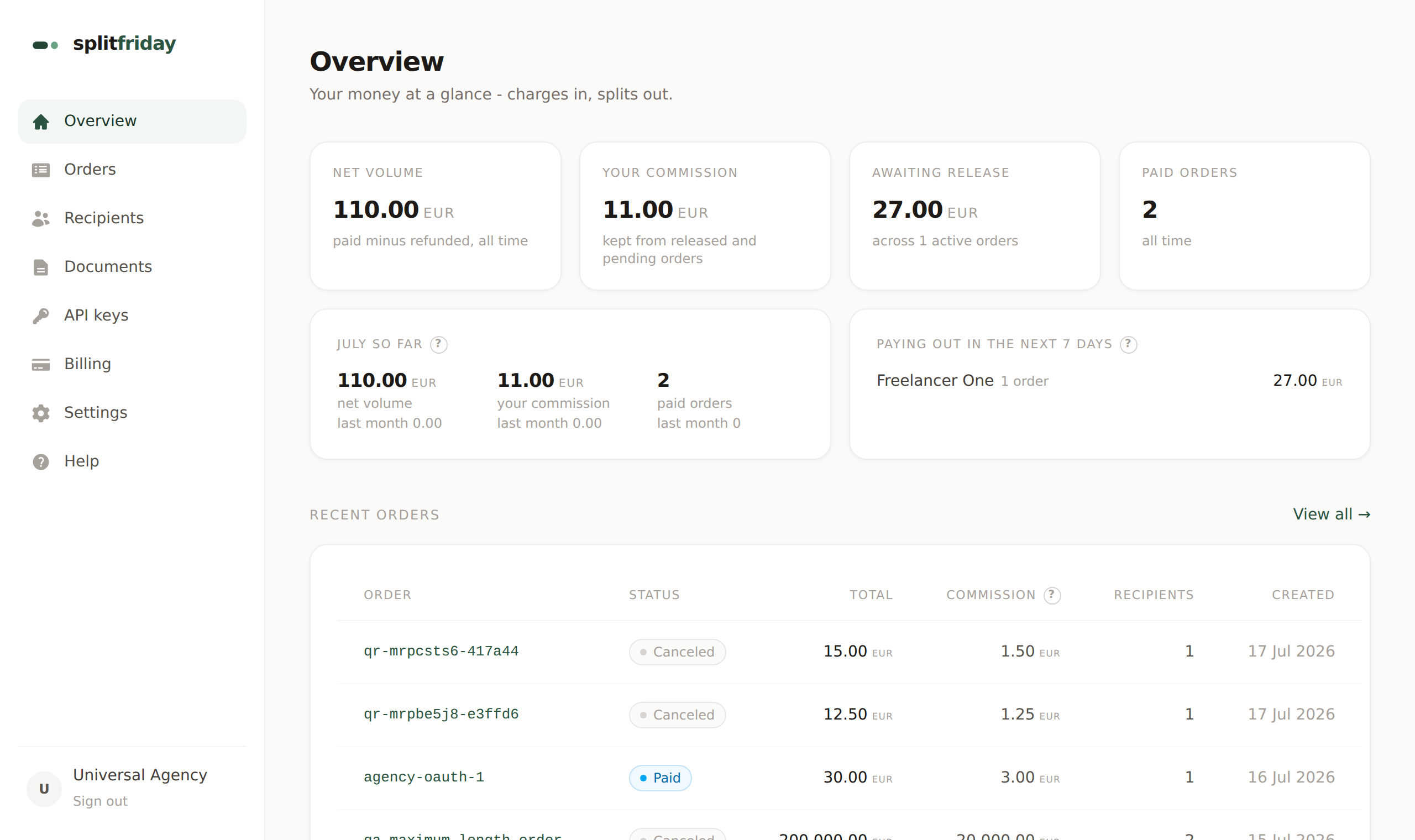Click Order column header
The width and height of the screenshot is (1415, 840).
tap(387, 595)
